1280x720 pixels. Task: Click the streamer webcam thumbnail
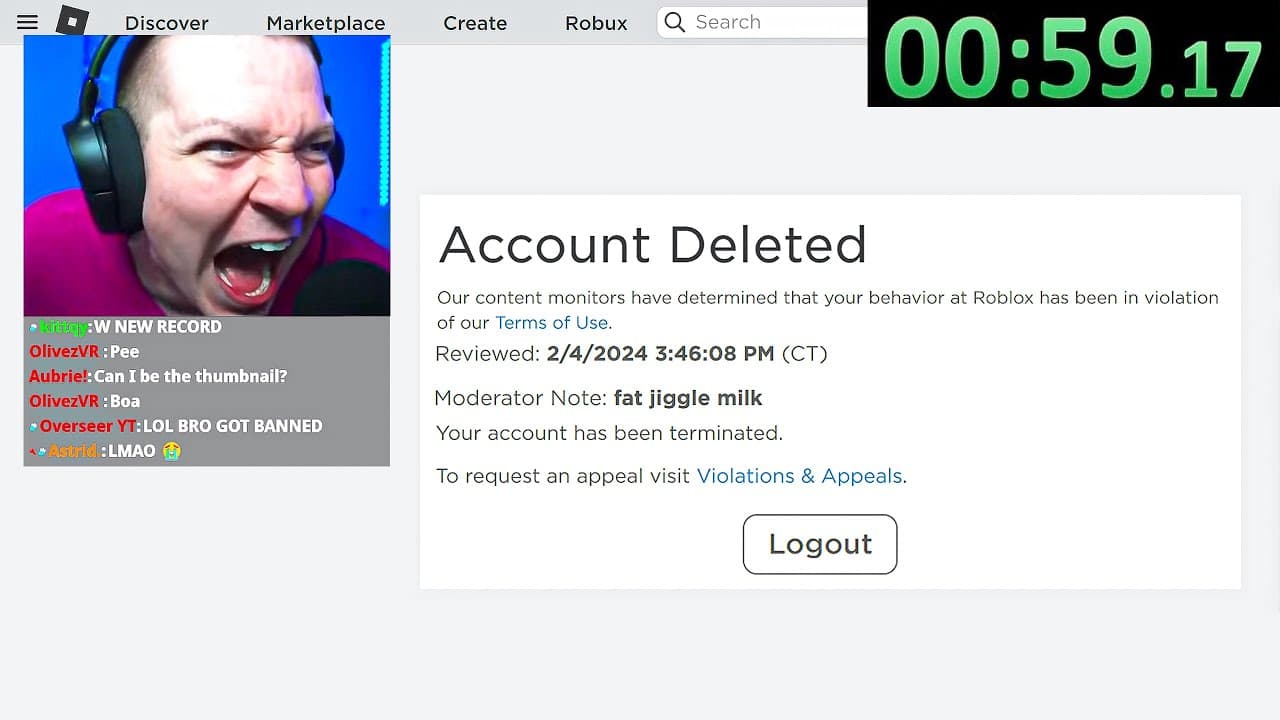click(207, 176)
